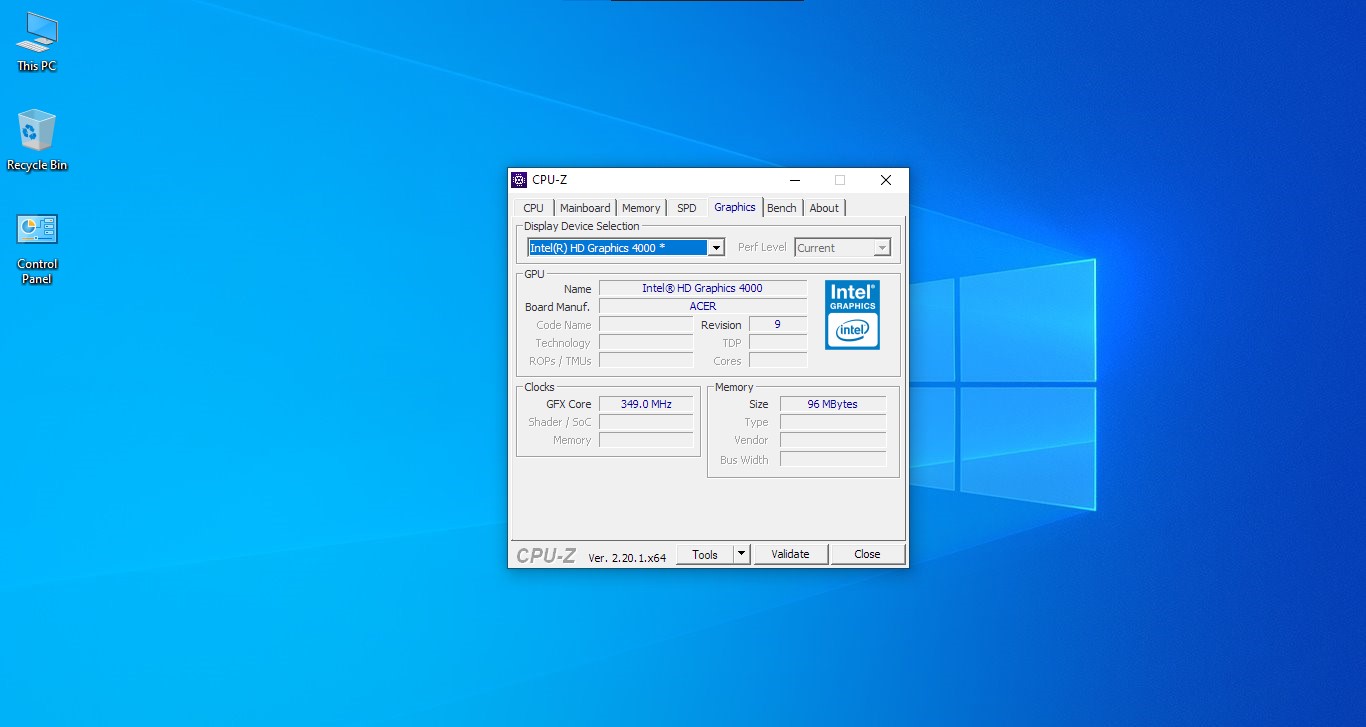Click the CPU-Z title bar app icon

(x=519, y=180)
